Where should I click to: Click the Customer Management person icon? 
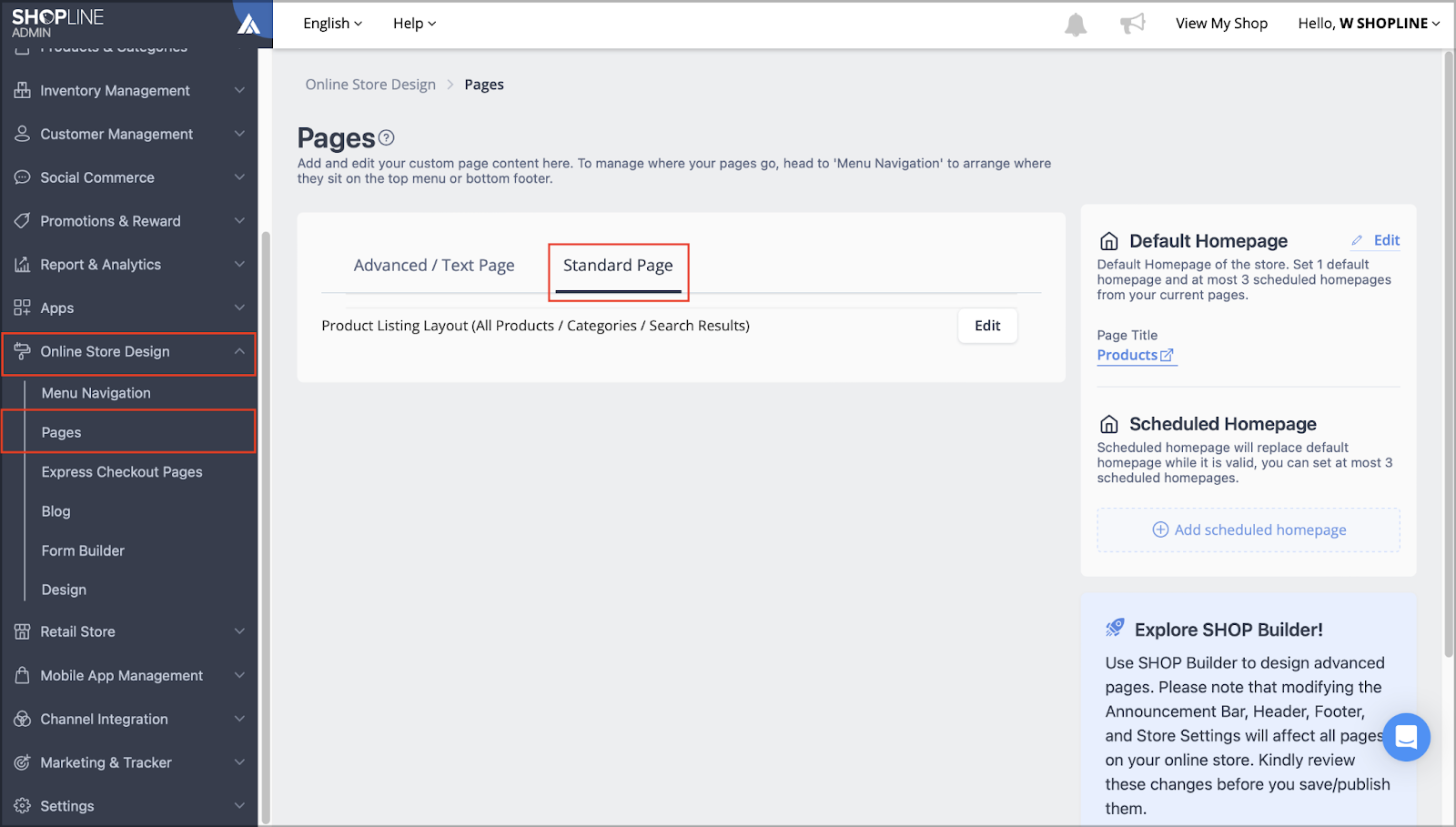pyautogui.click(x=22, y=134)
